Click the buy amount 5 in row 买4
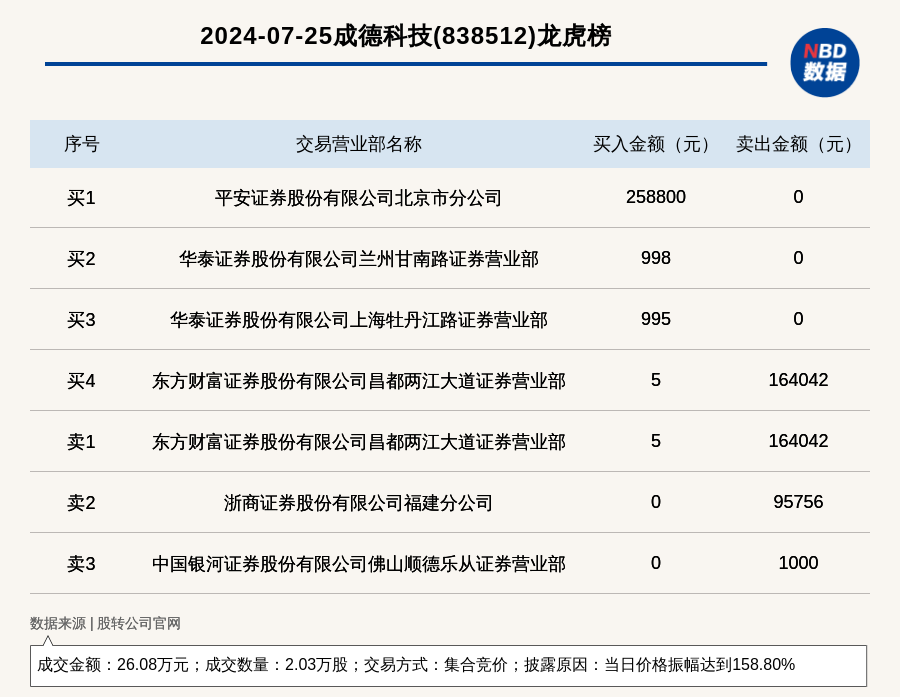This screenshot has width=900, height=697. [x=655, y=380]
